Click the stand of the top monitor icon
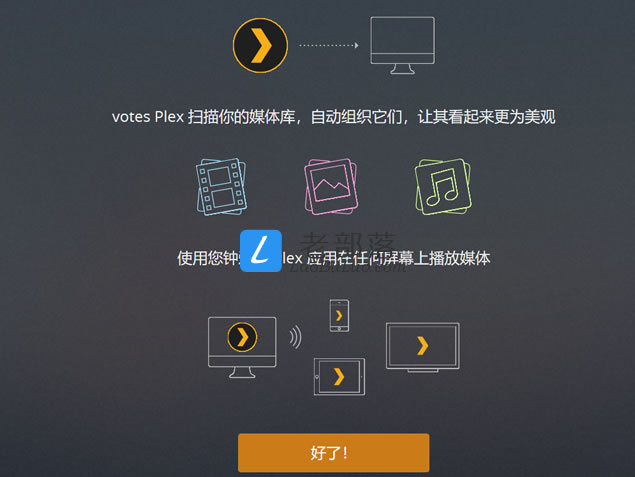 402,69
